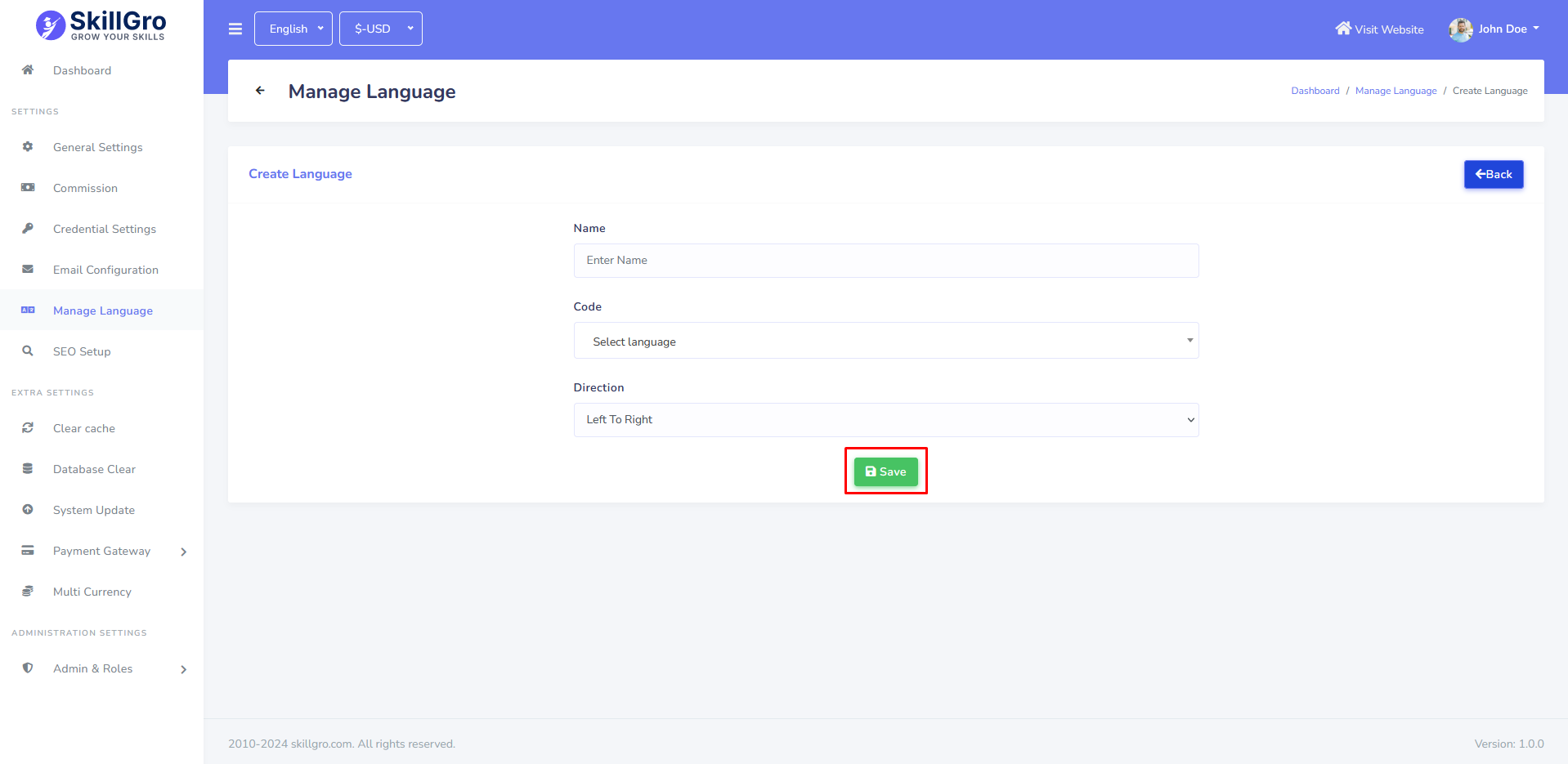Click Dashboard breadcrumb link
The image size is (1568, 764).
[x=1315, y=91]
